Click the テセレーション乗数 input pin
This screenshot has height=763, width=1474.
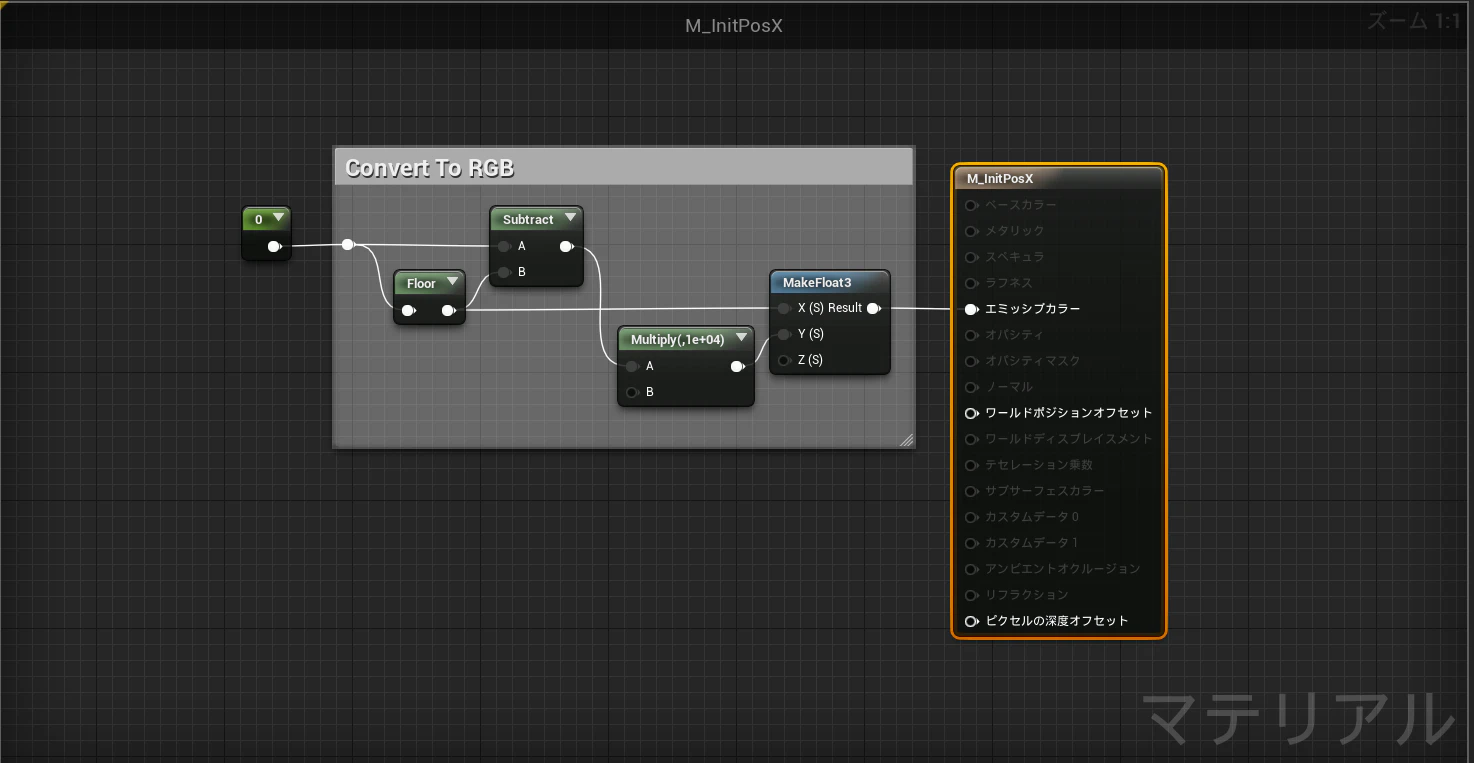coord(971,465)
